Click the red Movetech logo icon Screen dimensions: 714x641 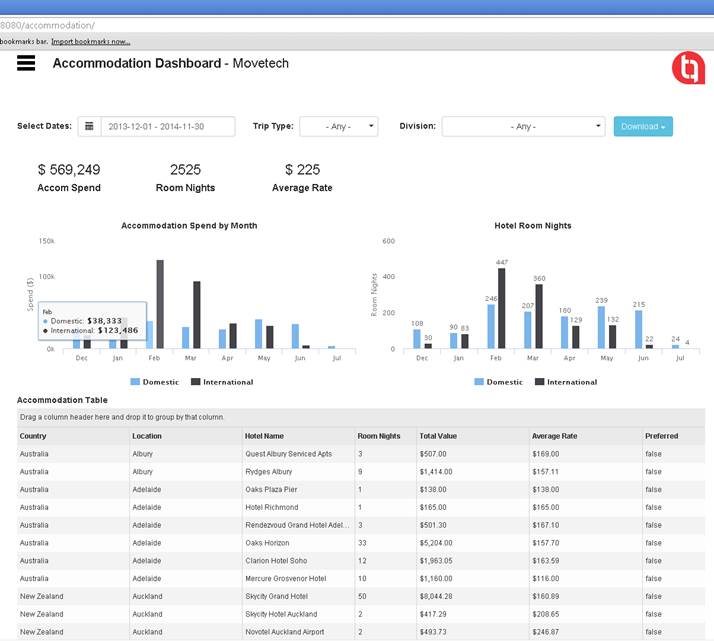pyautogui.click(x=688, y=67)
